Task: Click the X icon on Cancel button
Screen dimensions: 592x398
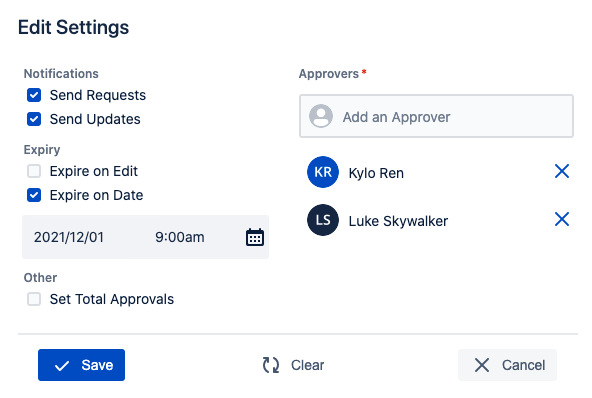Action: [482, 365]
